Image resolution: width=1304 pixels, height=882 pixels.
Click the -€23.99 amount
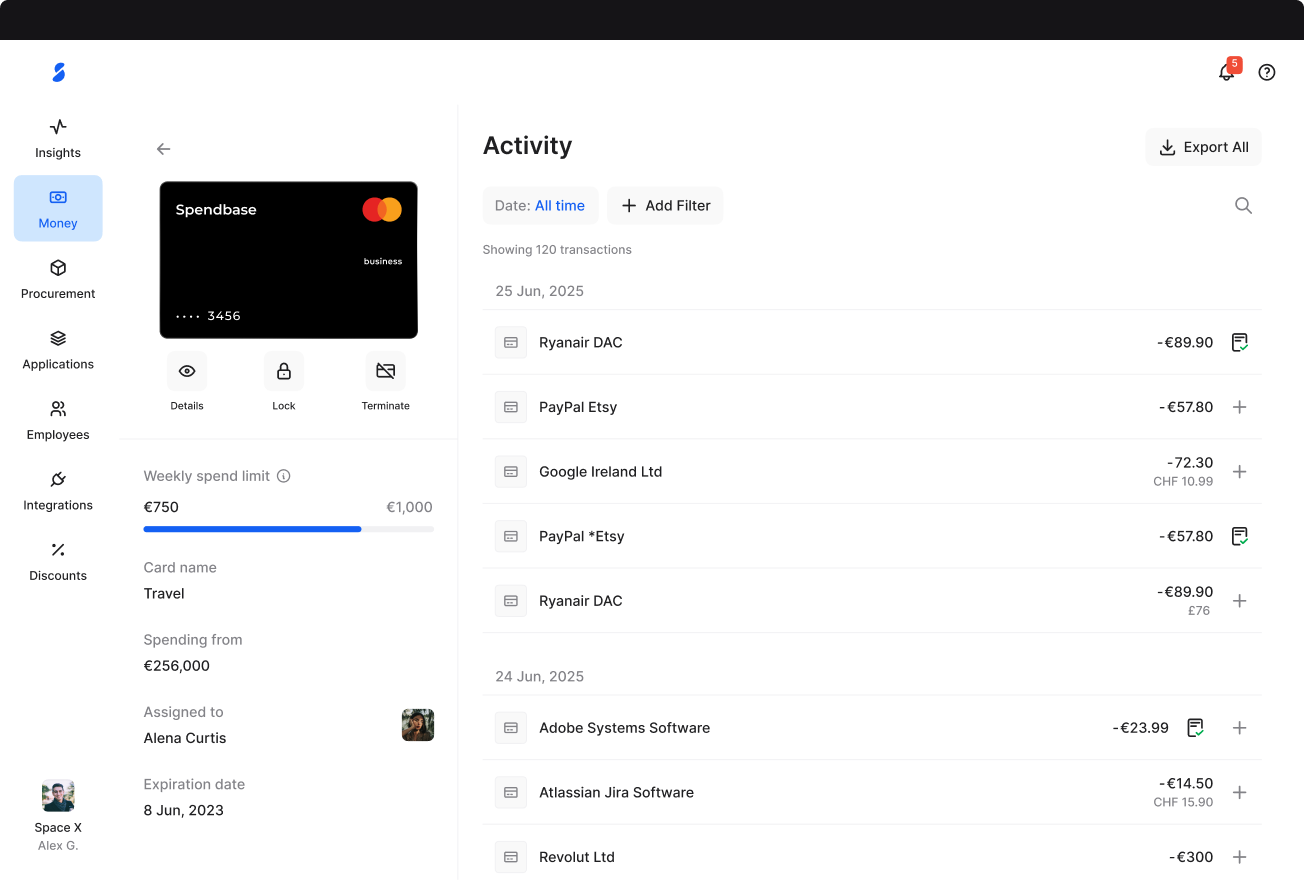pos(1140,728)
